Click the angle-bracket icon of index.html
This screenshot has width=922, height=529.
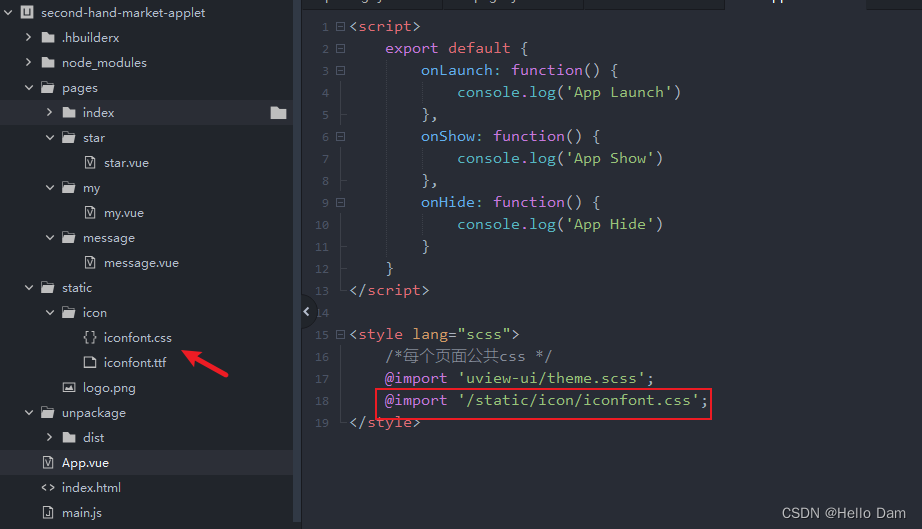tap(48, 487)
